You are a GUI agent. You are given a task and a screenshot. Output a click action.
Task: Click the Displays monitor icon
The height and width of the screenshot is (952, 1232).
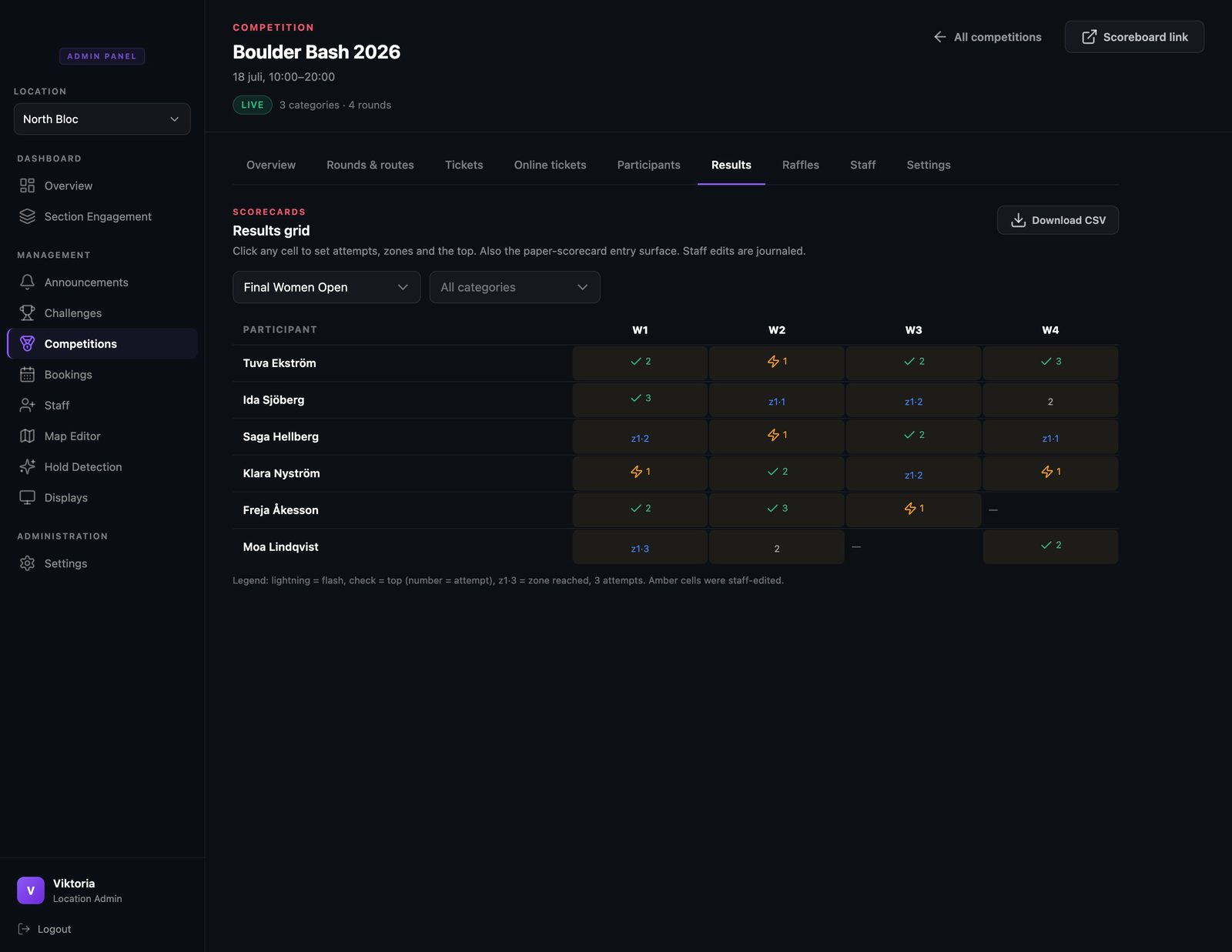pyautogui.click(x=27, y=498)
